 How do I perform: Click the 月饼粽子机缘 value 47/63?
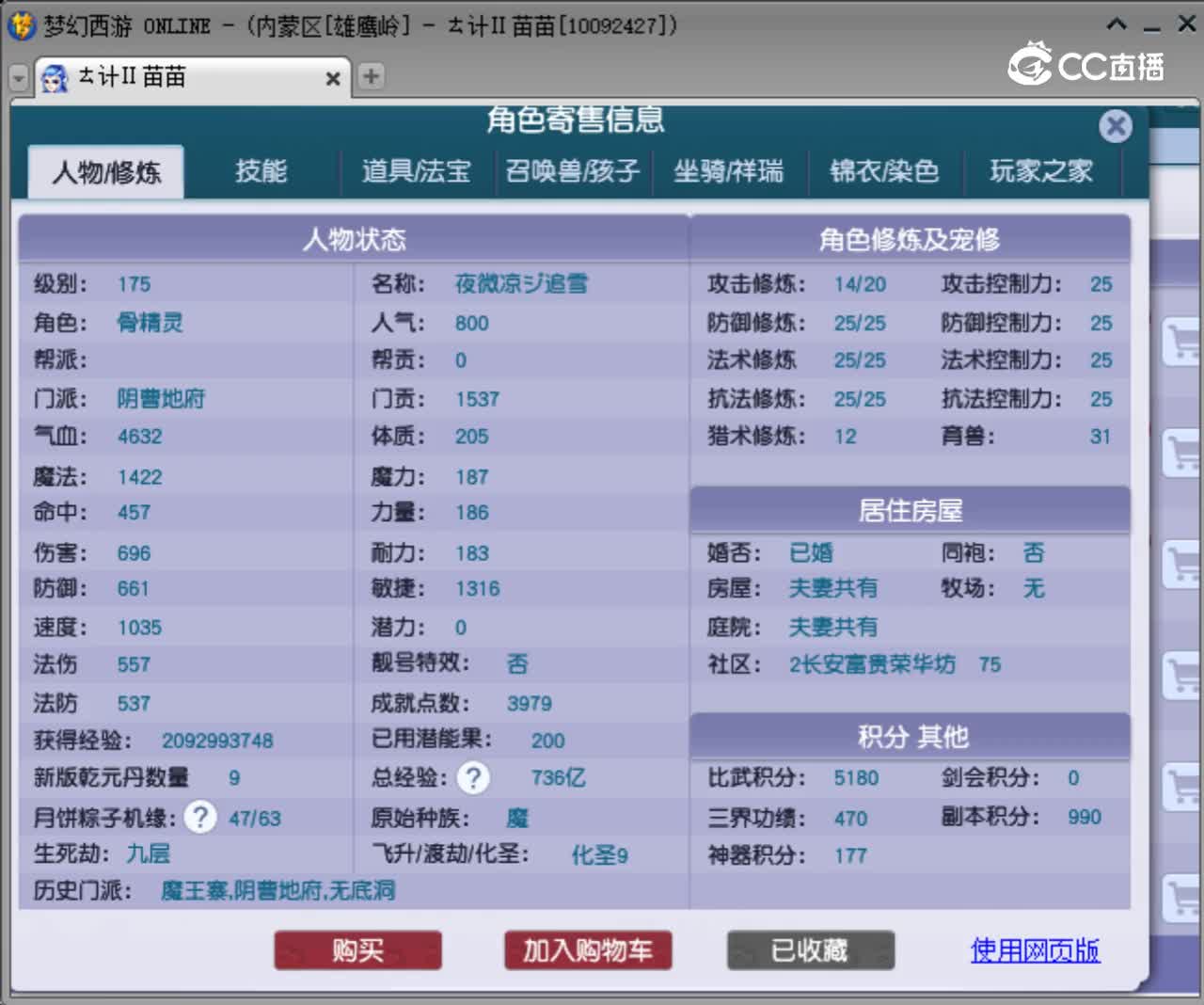click(x=255, y=818)
